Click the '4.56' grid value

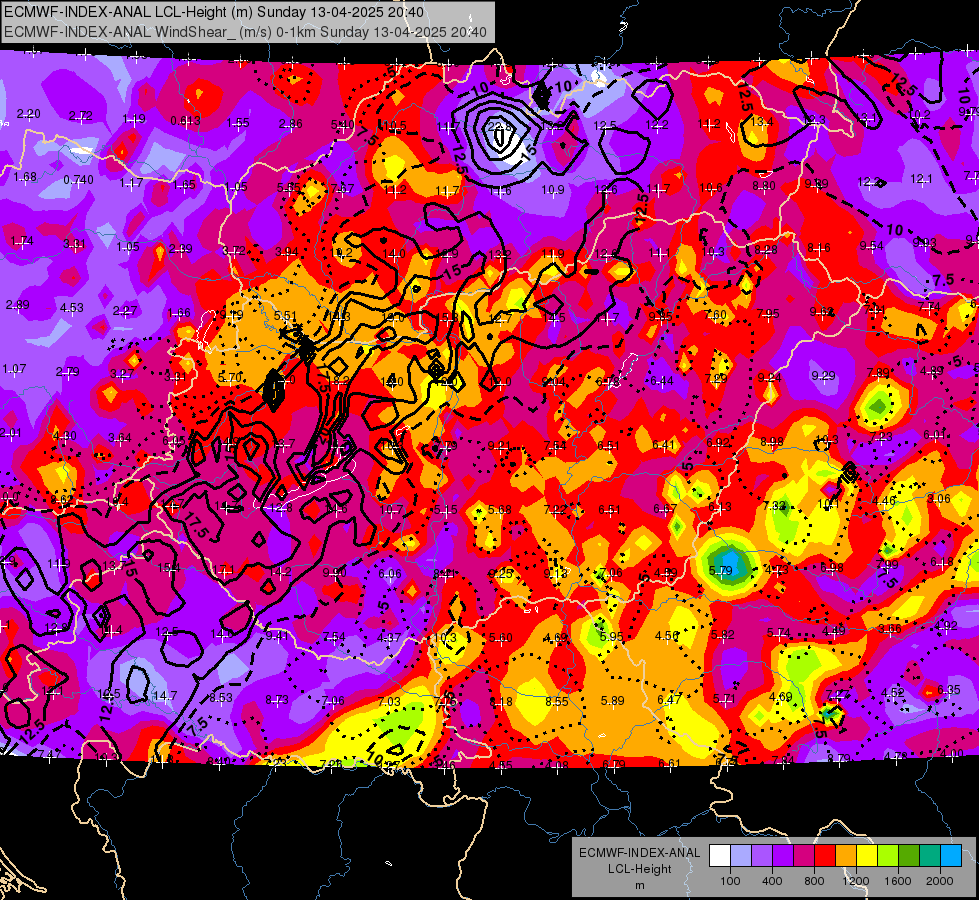(x=667, y=635)
